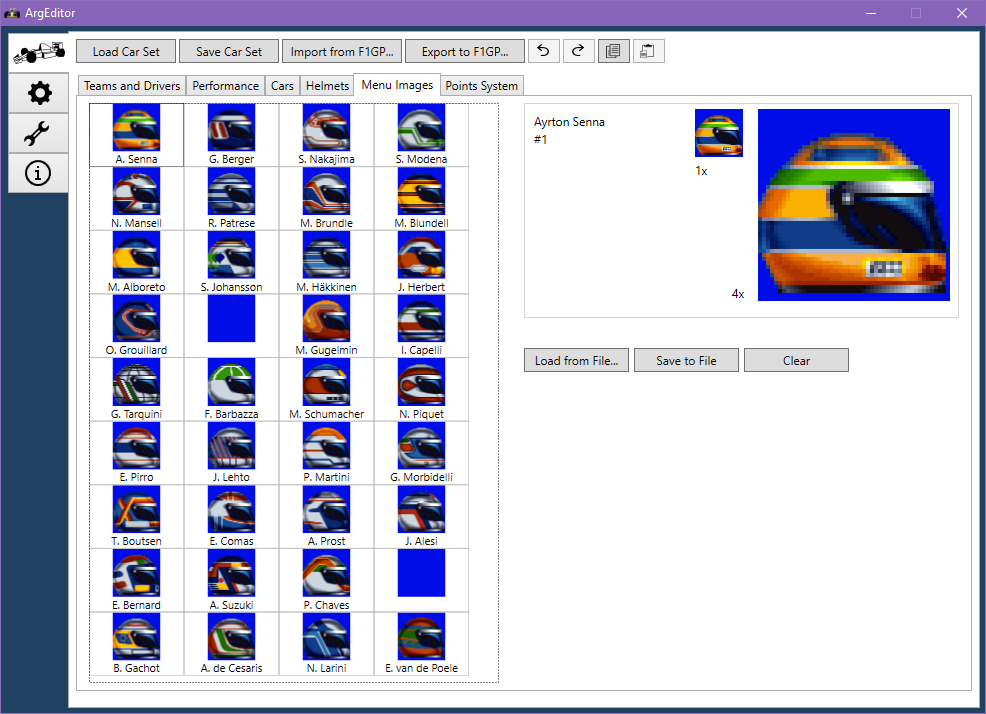The height and width of the screenshot is (714, 986).
Task: Select O. Grouillard helmet image
Action: (x=136, y=318)
